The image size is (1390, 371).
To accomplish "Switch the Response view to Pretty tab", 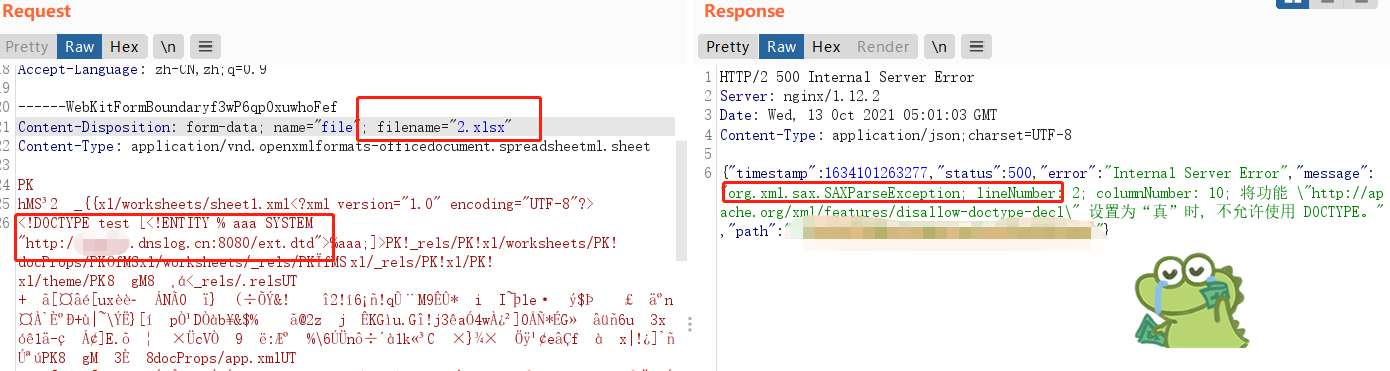I will (x=728, y=46).
